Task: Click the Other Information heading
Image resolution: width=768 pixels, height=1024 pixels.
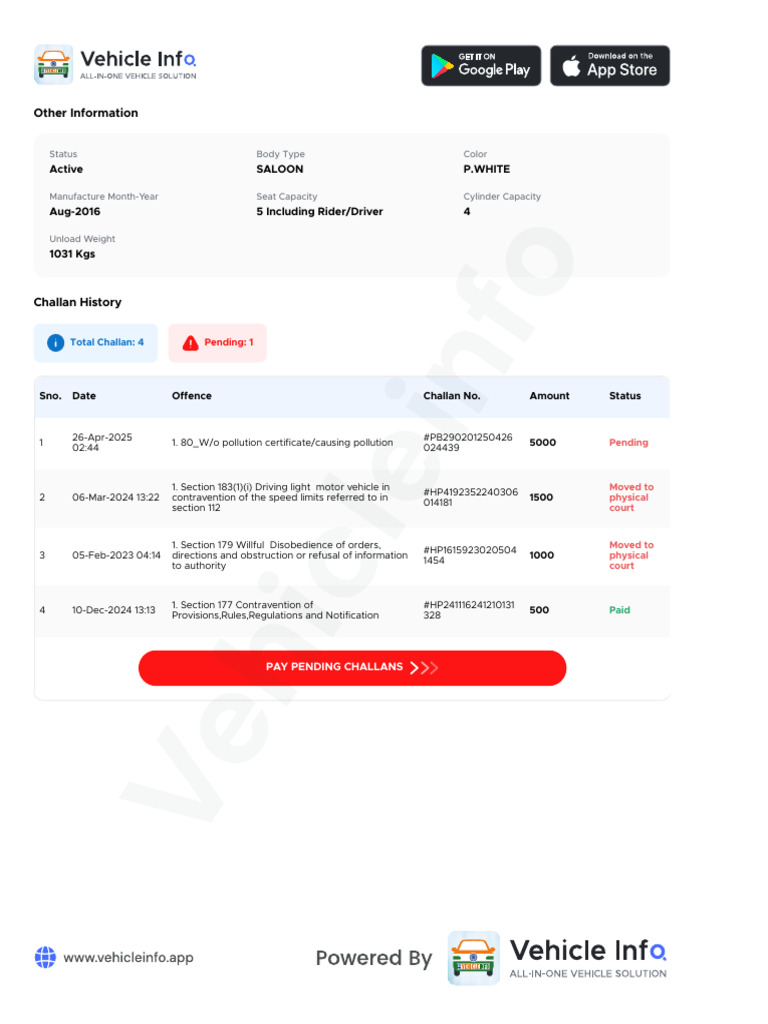Action: pos(86,113)
